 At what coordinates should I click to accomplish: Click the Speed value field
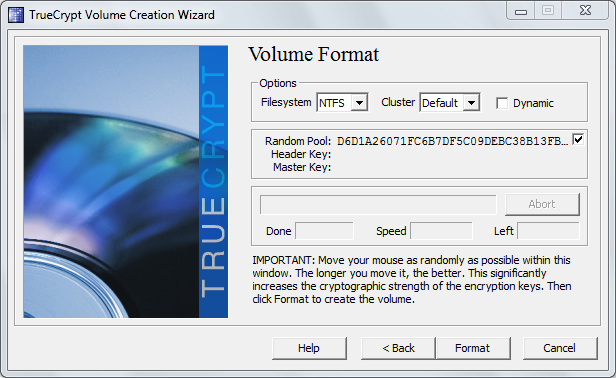[441, 231]
